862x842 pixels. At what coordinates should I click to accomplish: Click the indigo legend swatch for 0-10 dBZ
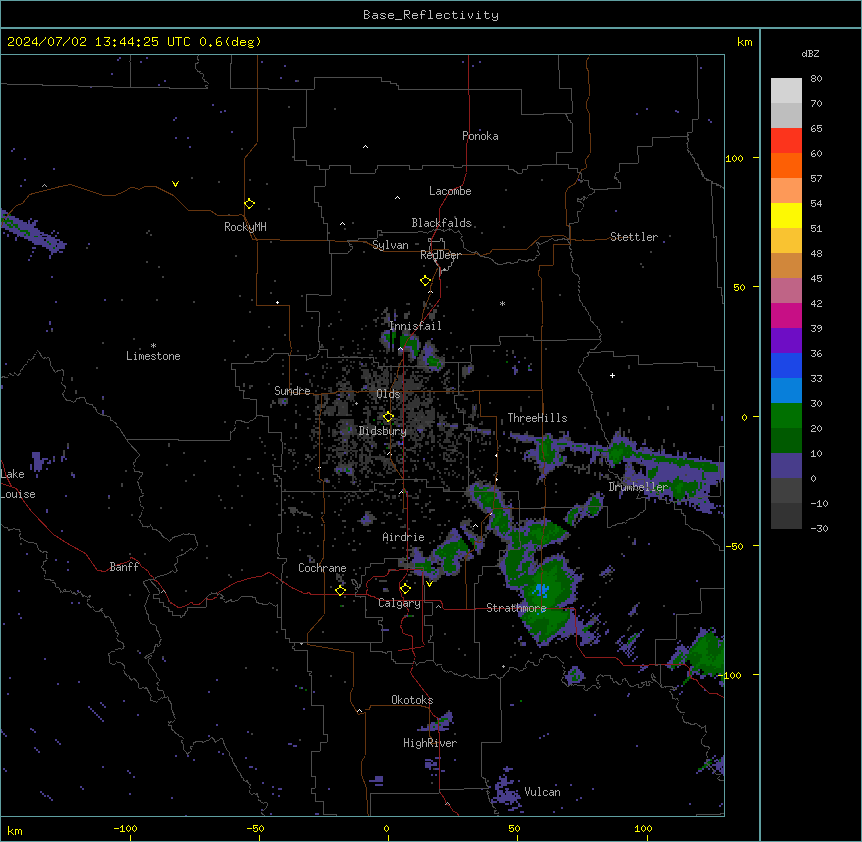pyautogui.click(x=786, y=466)
